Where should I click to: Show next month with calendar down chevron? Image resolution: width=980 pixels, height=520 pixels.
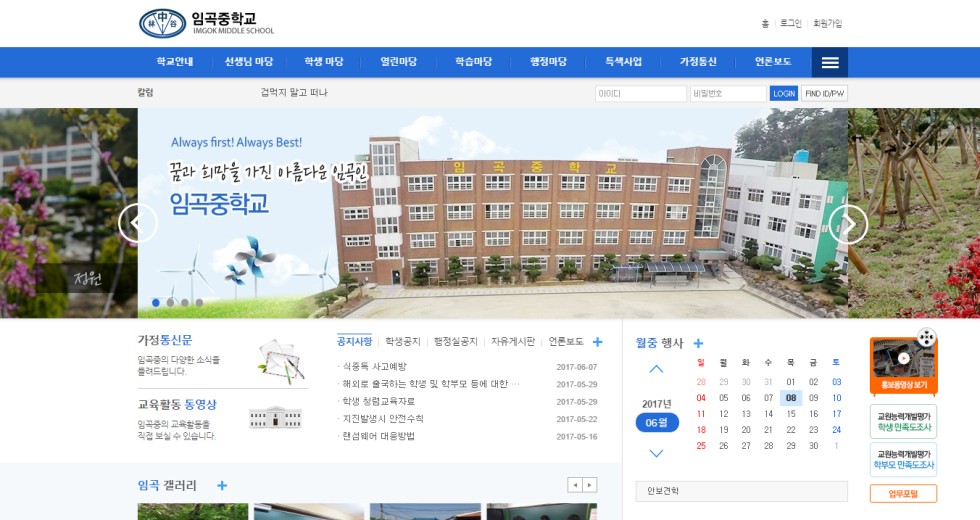coord(656,453)
